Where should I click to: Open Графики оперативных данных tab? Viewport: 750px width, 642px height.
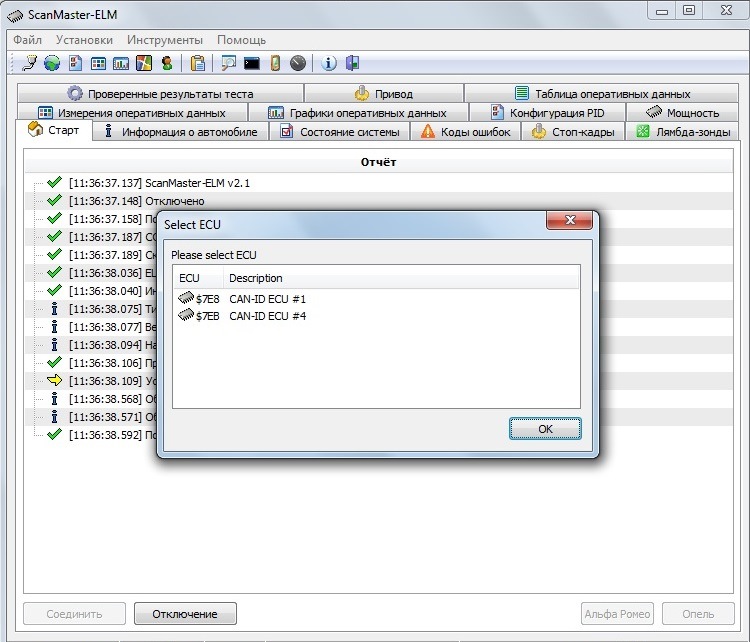pos(358,113)
